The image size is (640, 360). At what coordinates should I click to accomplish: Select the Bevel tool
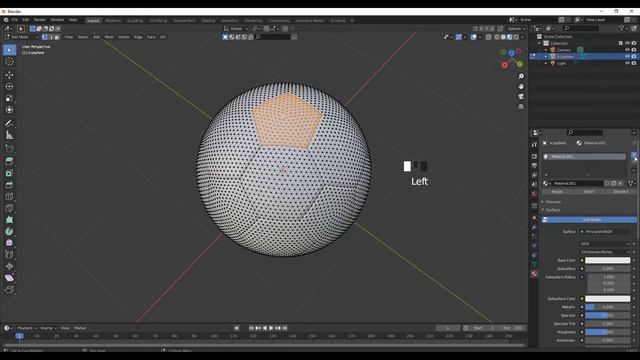9,185
